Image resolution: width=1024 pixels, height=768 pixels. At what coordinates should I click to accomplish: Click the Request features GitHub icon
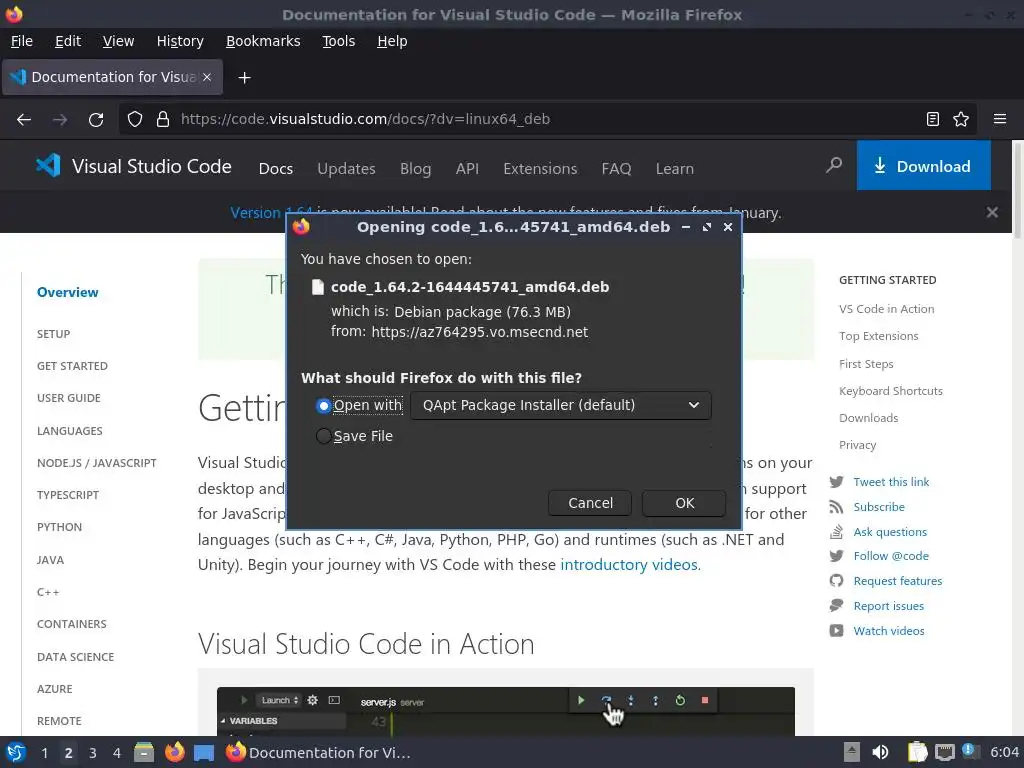837,581
